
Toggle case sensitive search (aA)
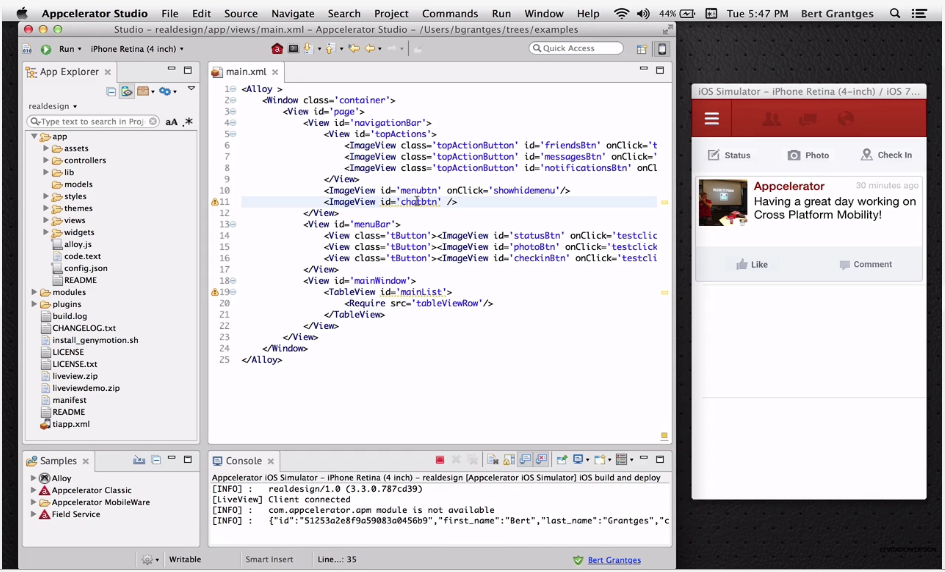click(172, 122)
